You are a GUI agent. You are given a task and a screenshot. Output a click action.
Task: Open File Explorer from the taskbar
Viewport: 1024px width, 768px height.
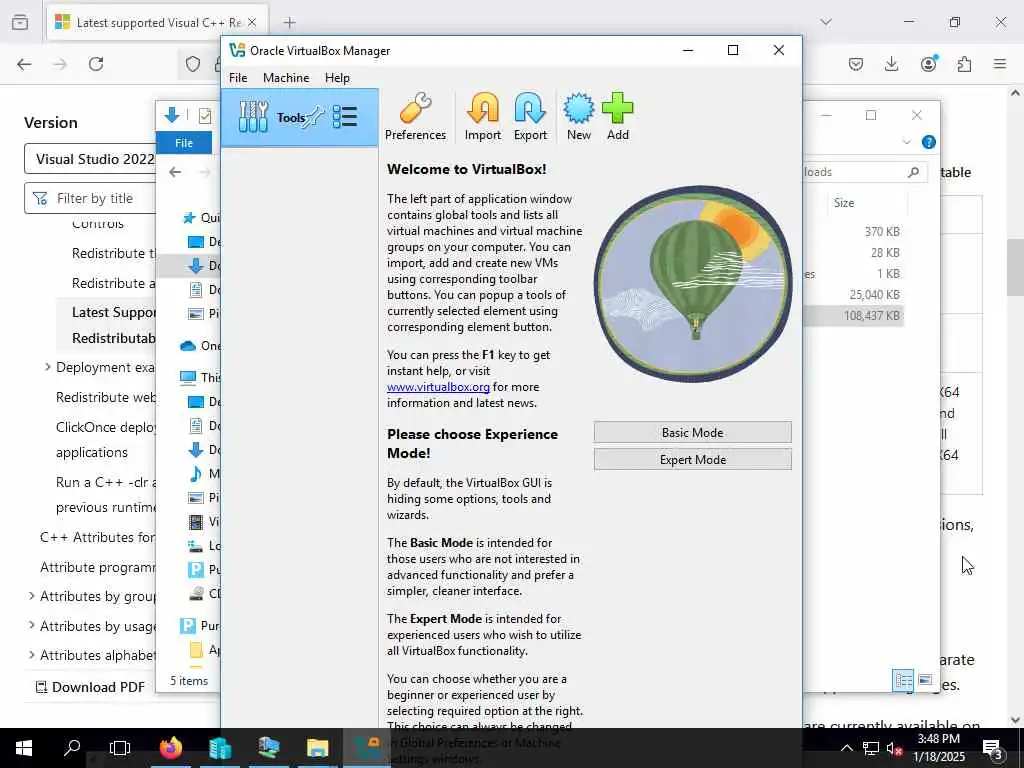pos(317,747)
